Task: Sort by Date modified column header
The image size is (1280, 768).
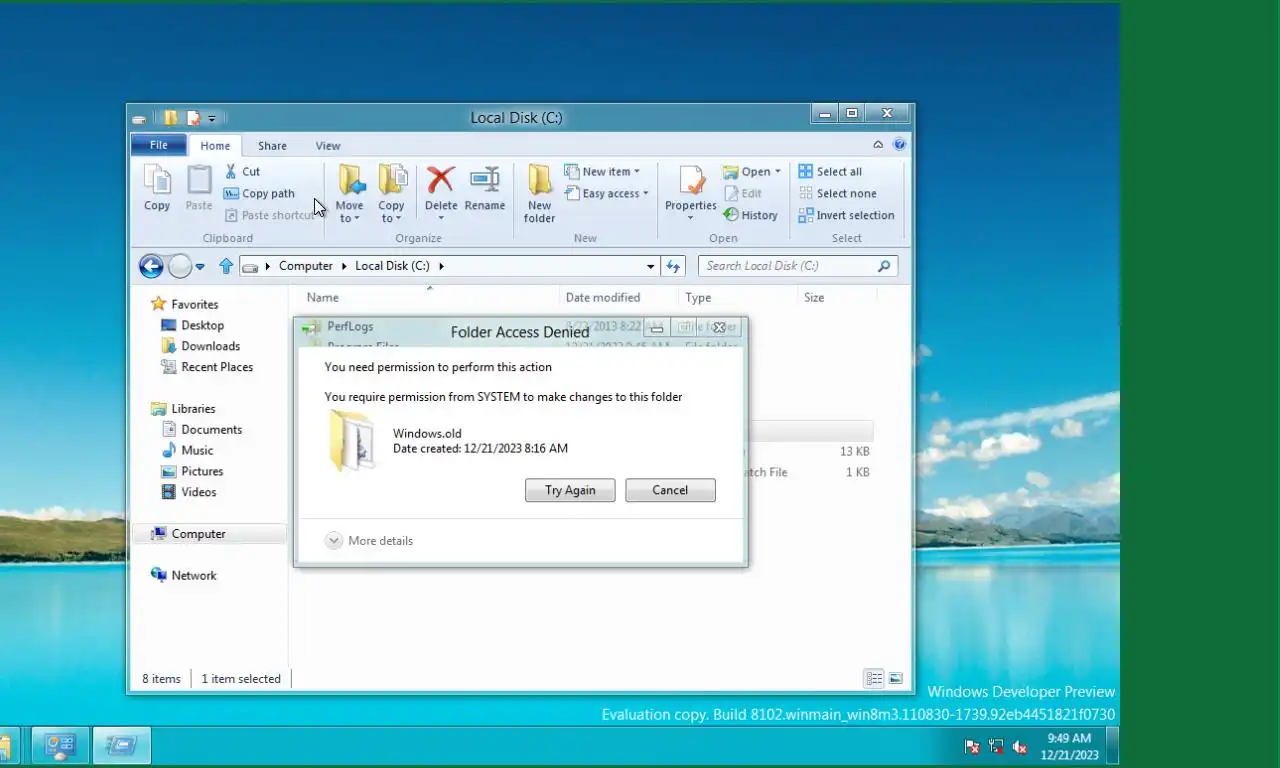Action: 603,297
